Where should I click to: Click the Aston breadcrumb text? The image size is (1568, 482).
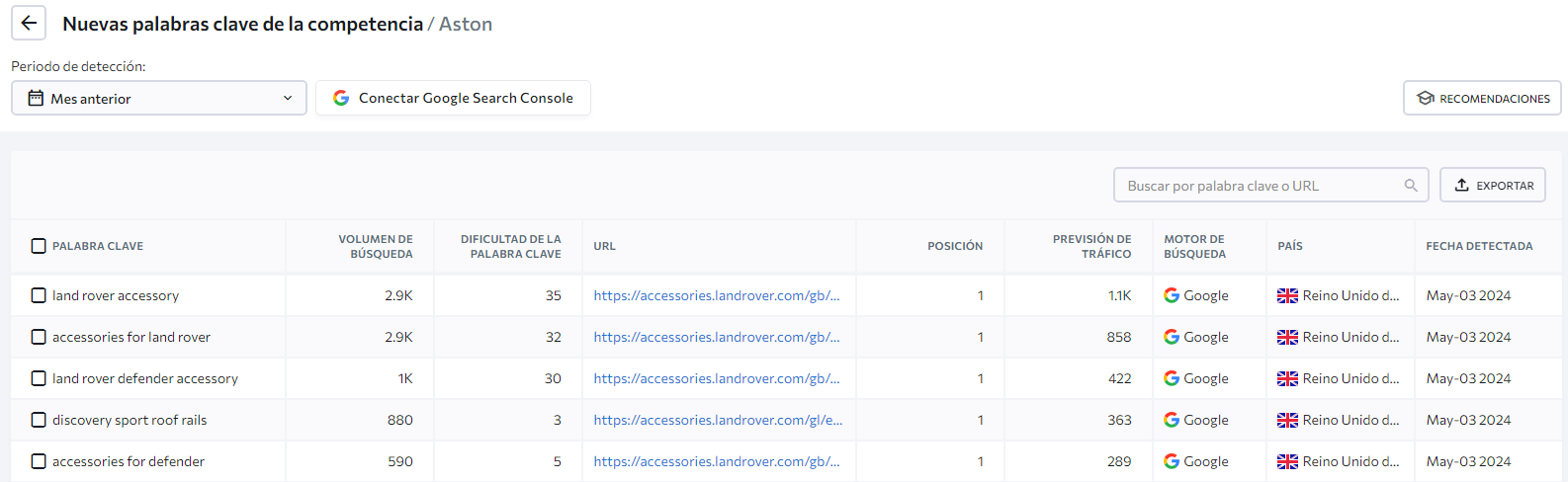pos(466,24)
